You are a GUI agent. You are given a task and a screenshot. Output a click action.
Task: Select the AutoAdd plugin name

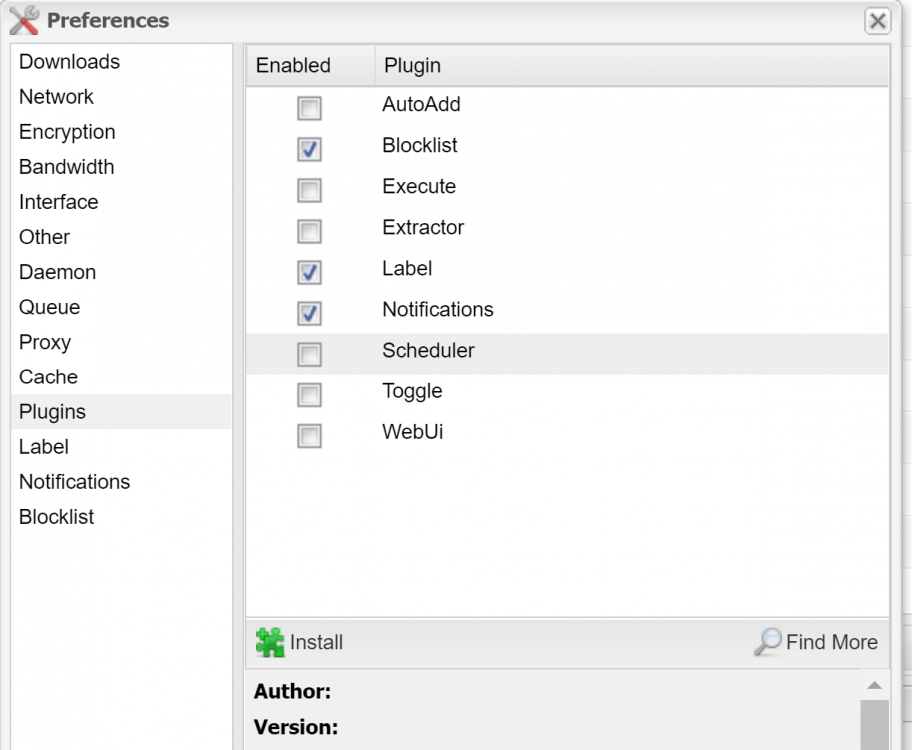(421, 104)
